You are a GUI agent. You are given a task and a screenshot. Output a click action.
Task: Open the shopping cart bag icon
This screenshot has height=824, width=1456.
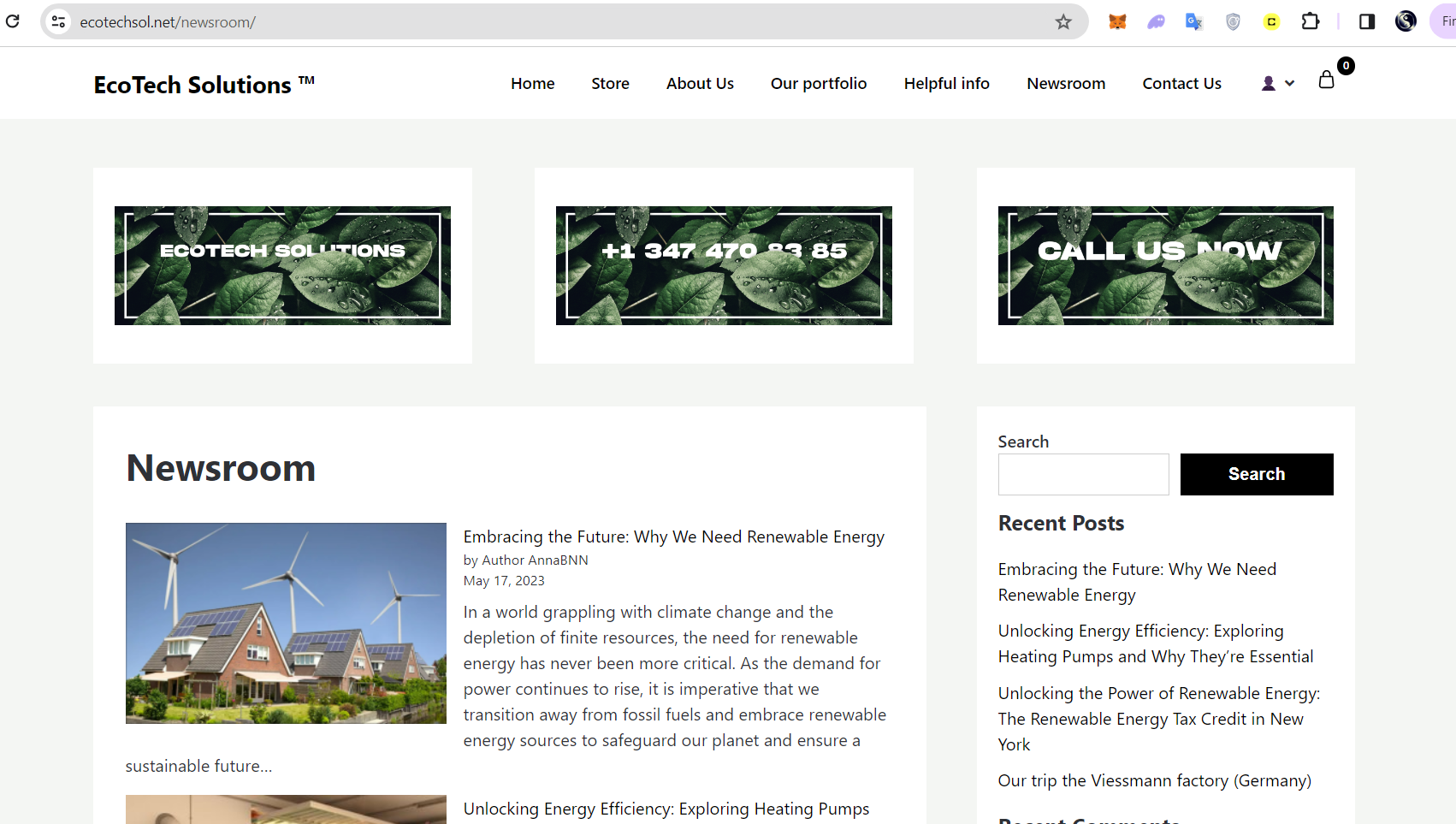1327,80
